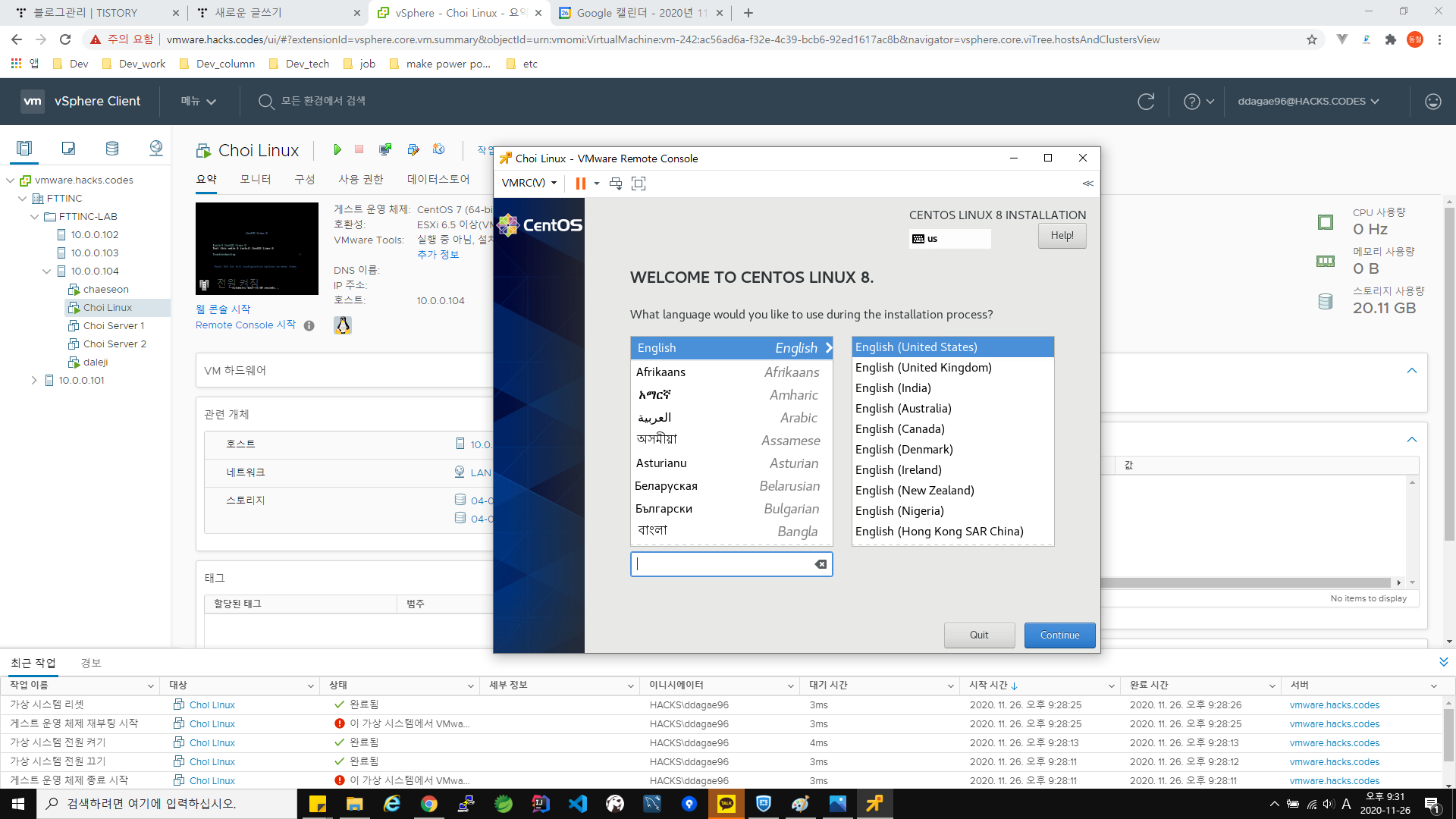This screenshot has height=819, width=1456.
Task: Open Hosts and Clusters view icon
Action: point(24,148)
